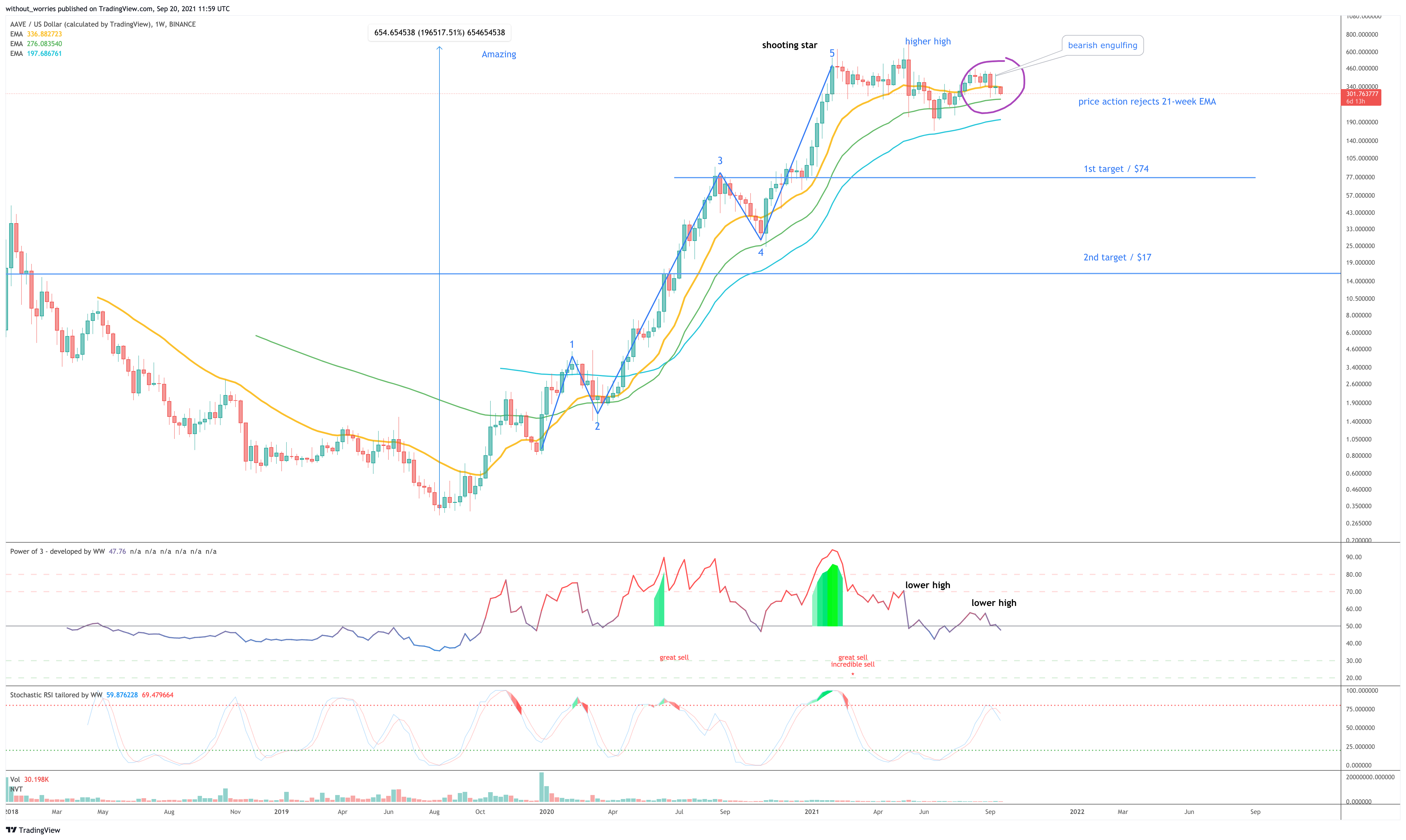Viewport: 1406px width, 840px height.
Task: Click the red 301.763777 current price tag
Action: pos(1361,97)
